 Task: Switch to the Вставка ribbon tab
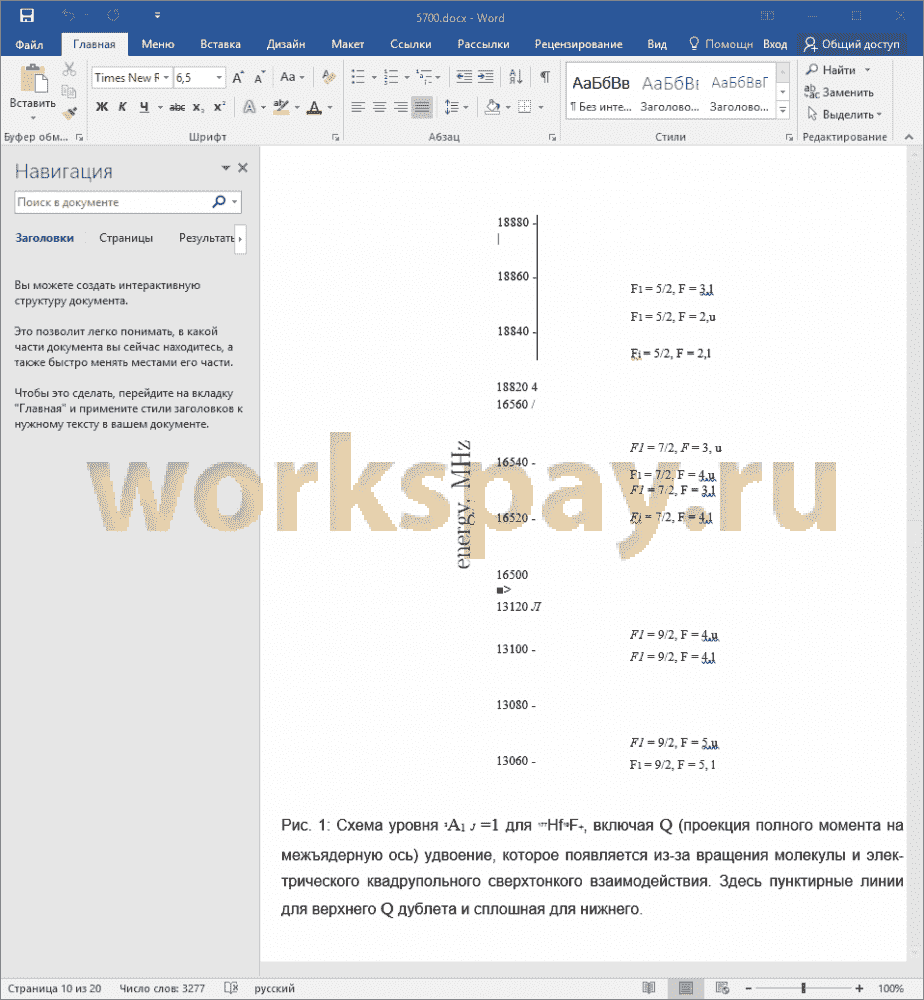pyautogui.click(x=220, y=44)
